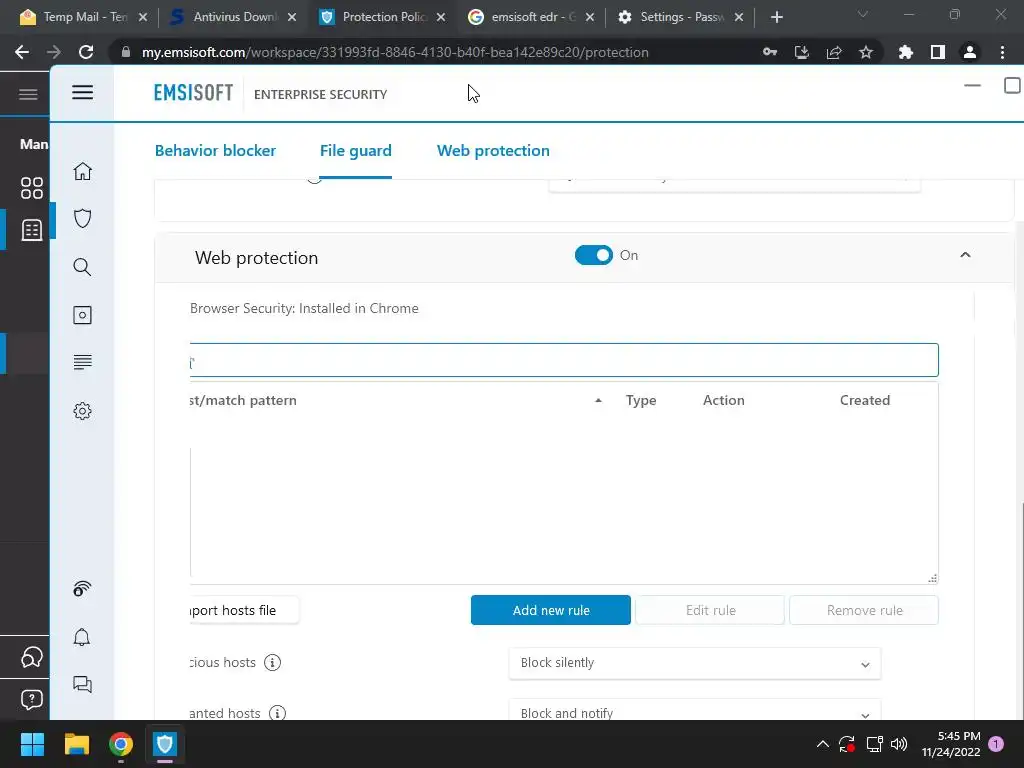This screenshot has width=1024, height=768.
Task: Open the Quarantine box icon in sidebar
Action: point(82,315)
